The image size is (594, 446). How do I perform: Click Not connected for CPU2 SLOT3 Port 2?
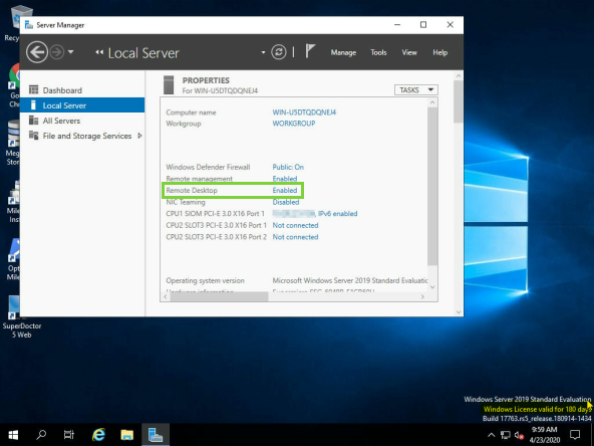(x=295, y=237)
